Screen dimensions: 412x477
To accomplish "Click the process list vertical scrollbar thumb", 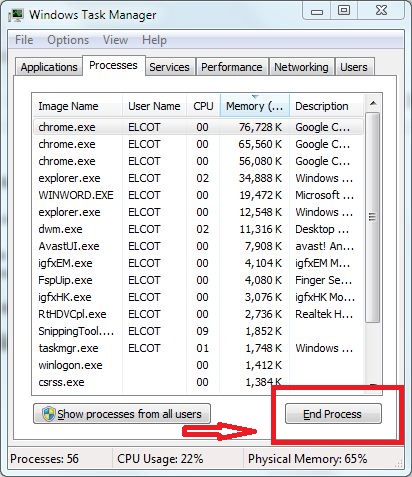I will coord(373,217).
